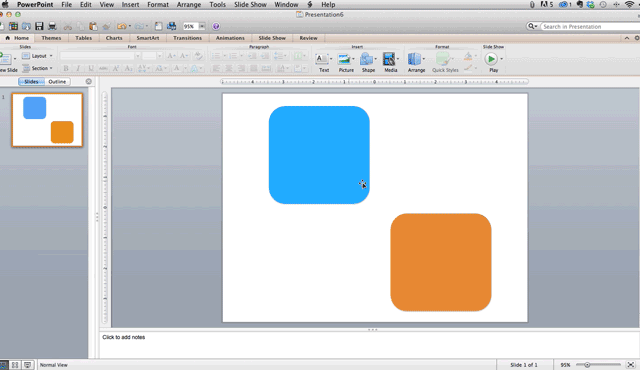Open the Transitions ribbon tab
Screen dimensions: 640x370
pos(187,38)
